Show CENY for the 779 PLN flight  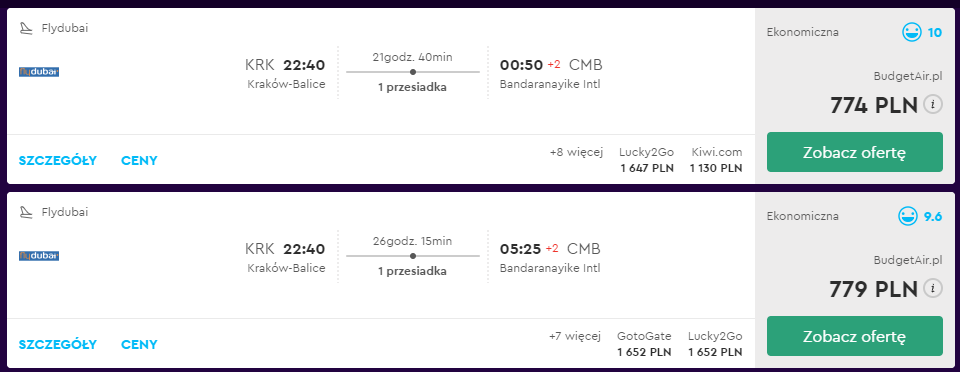(x=139, y=344)
